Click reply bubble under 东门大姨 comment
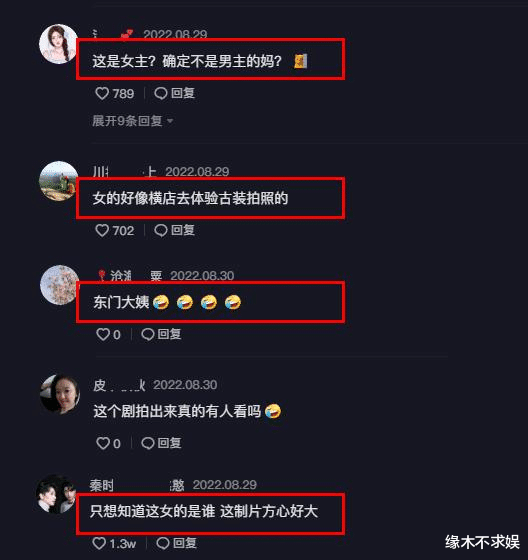 click(x=148, y=335)
